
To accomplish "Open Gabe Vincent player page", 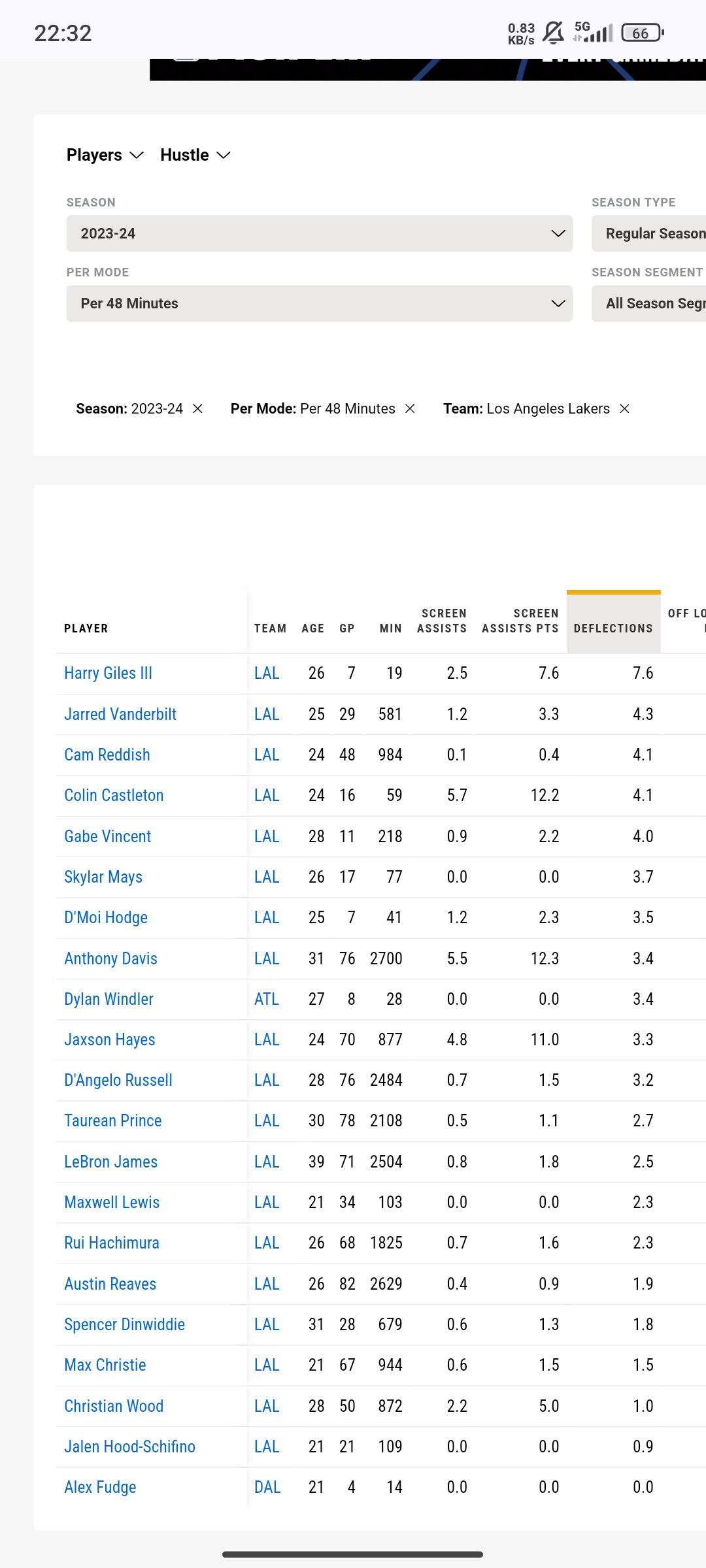I will tap(108, 836).
